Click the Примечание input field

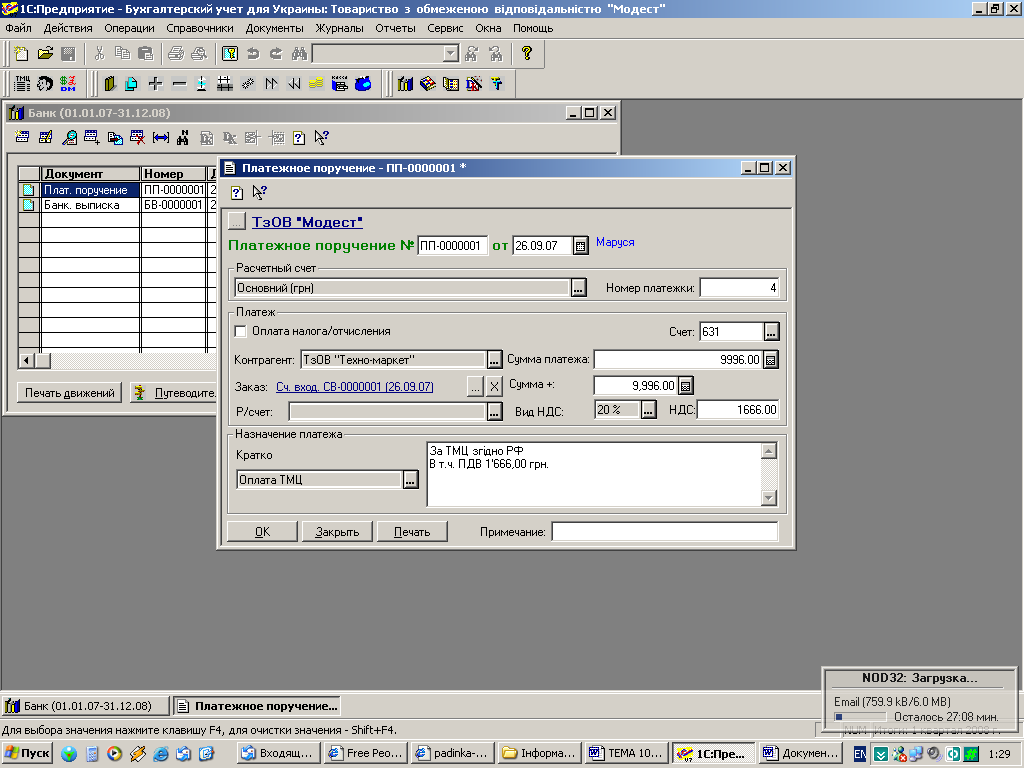coord(665,532)
